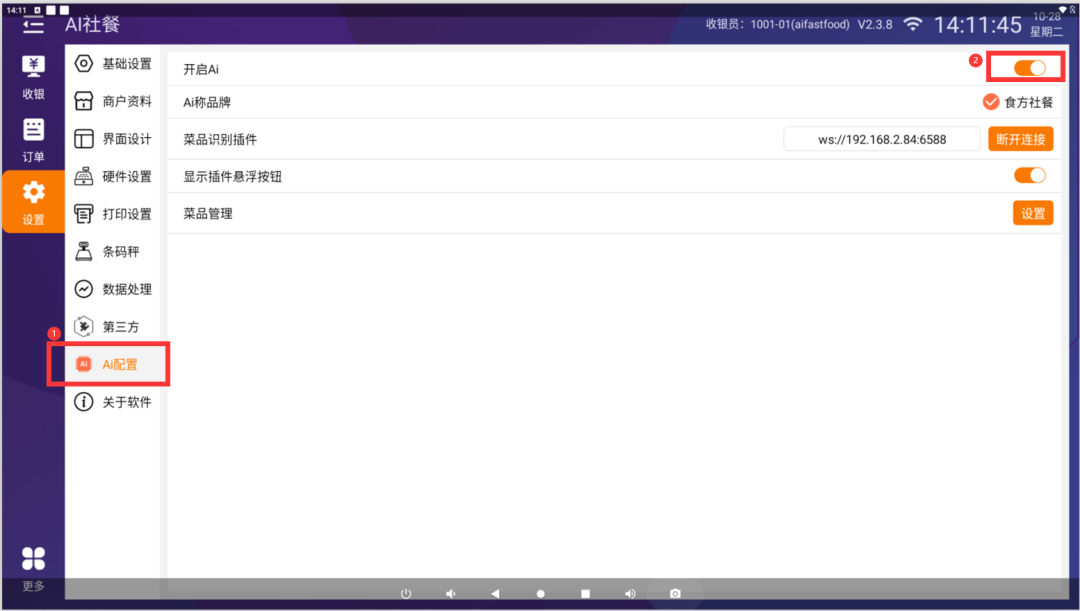Select the 打印设置 menu item
Image resolution: width=1080 pixels, height=611 pixels.
point(114,214)
